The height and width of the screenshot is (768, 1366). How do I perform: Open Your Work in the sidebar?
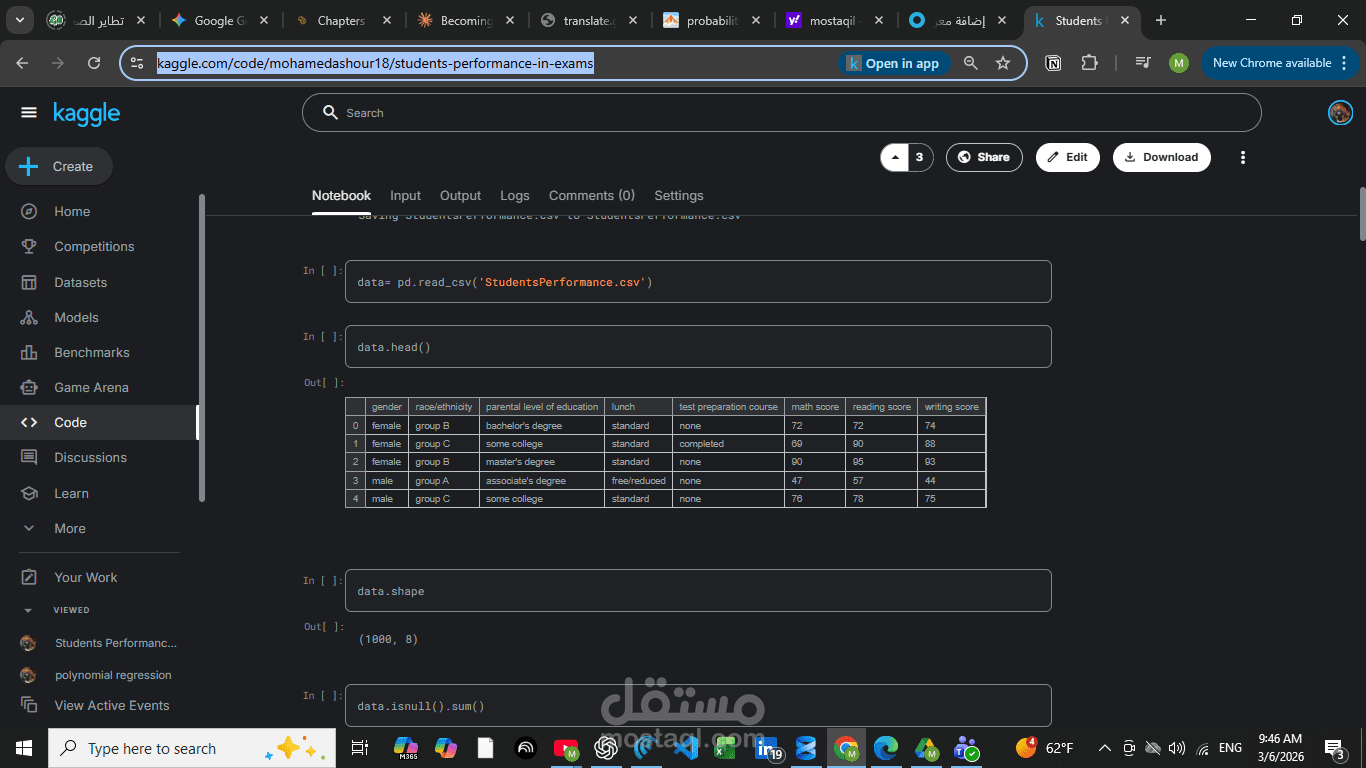click(x=85, y=577)
